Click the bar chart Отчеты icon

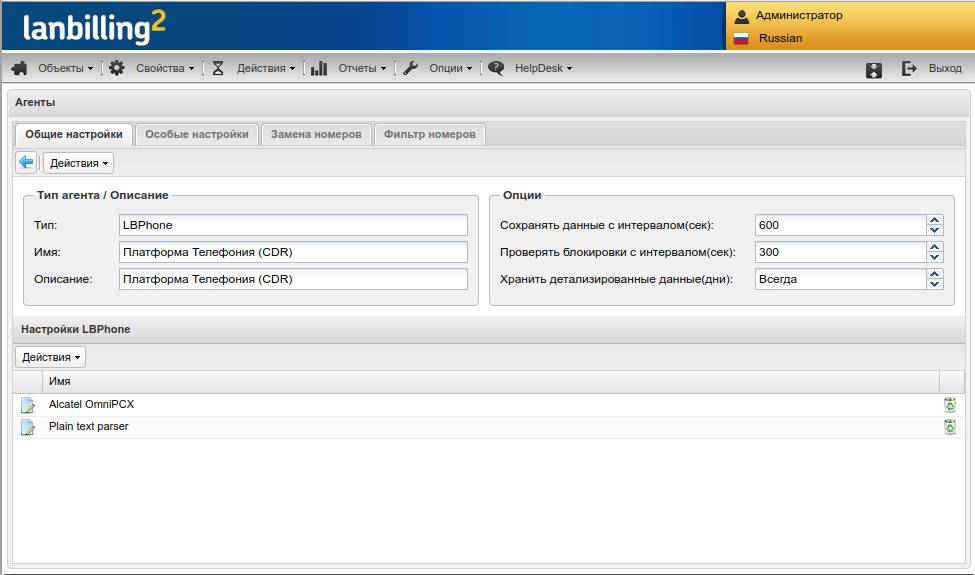(x=319, y=68)
